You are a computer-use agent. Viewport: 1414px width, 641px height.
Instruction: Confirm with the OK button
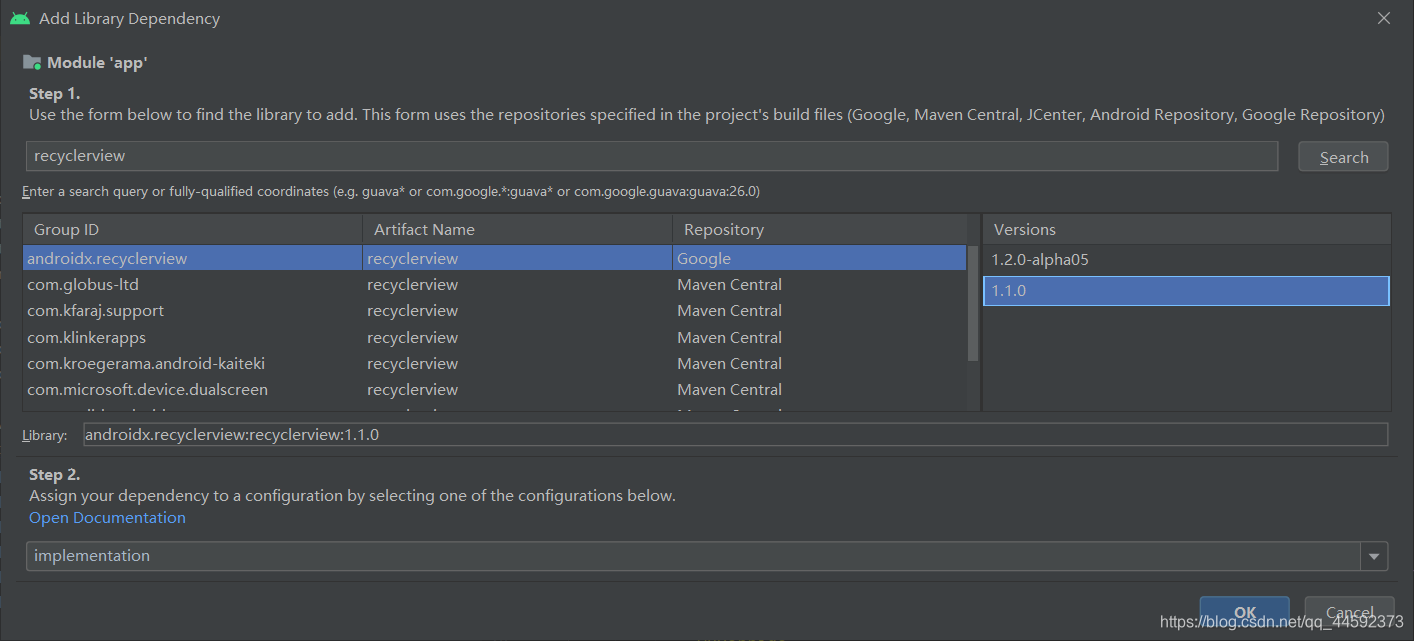pyautogui.click(x=1244, y=612)
